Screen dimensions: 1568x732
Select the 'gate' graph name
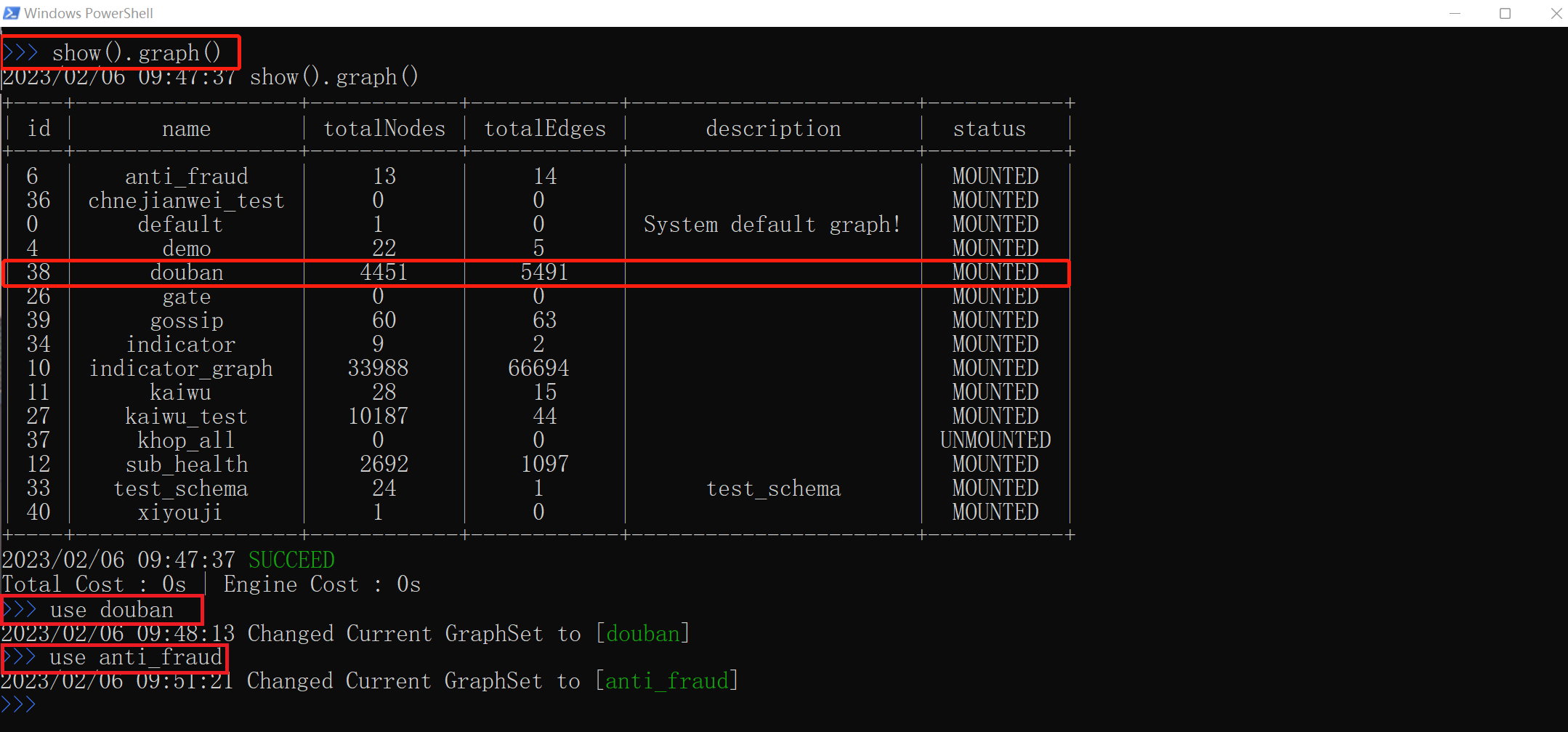pos(187,297)
